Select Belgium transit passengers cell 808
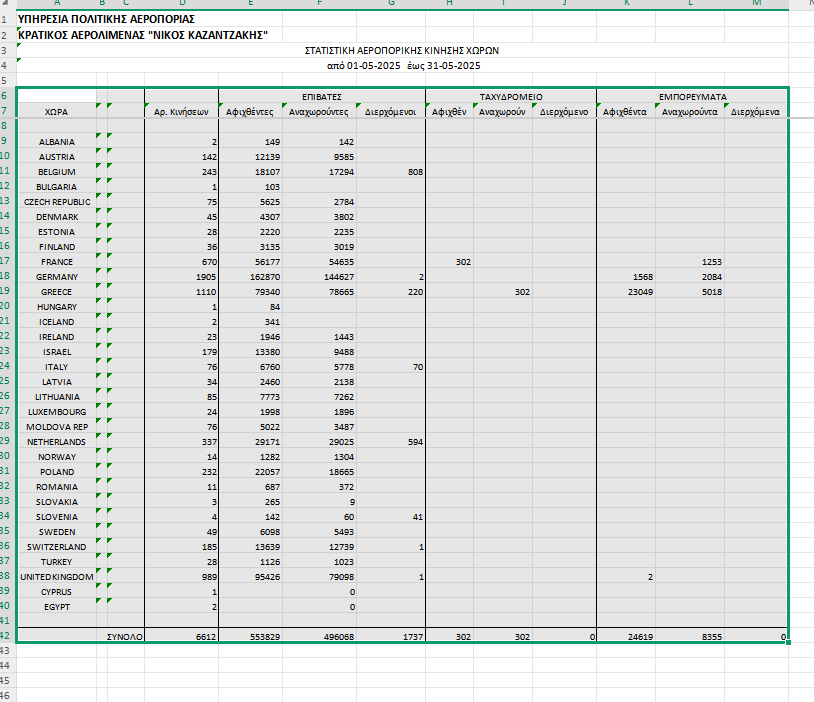The image size is (814, 702). (391, 171)
